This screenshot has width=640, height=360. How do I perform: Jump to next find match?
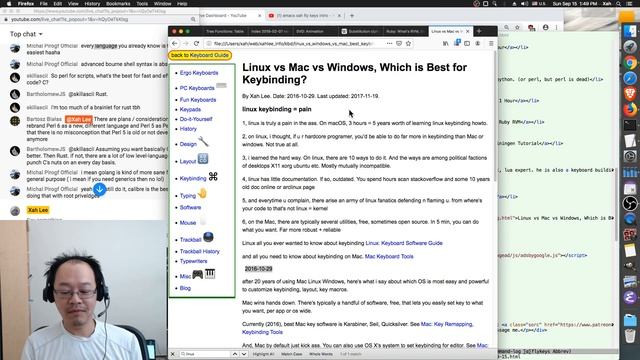(x=244, y=354)
